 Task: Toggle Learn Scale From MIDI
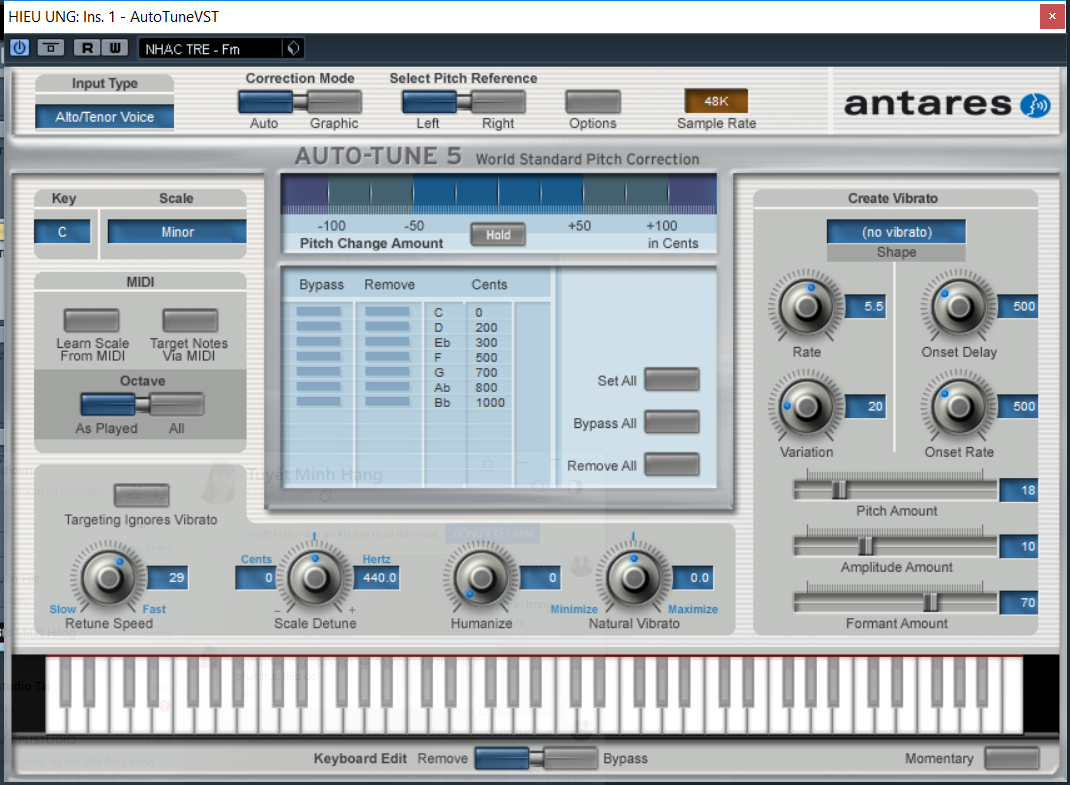[x=91, y=320]
